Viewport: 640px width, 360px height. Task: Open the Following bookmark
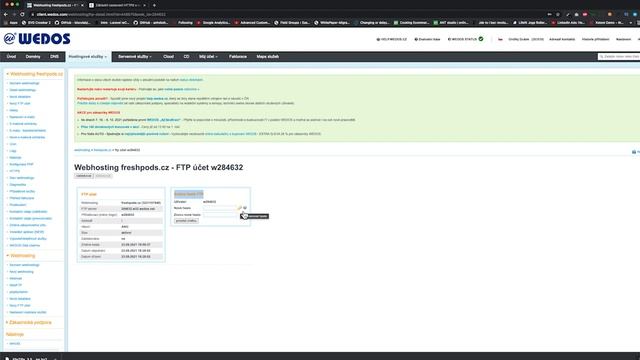click(x=182, y=23)
